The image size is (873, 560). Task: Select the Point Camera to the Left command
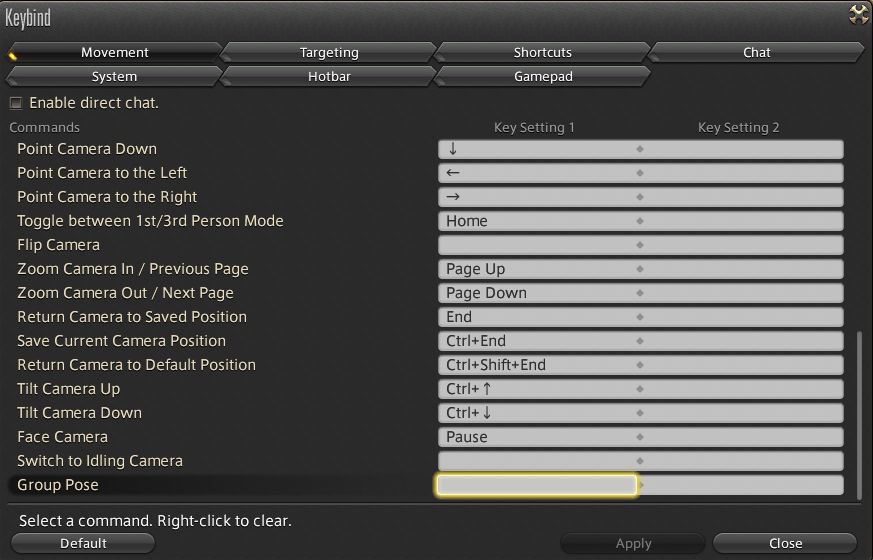tap(102, 173)
